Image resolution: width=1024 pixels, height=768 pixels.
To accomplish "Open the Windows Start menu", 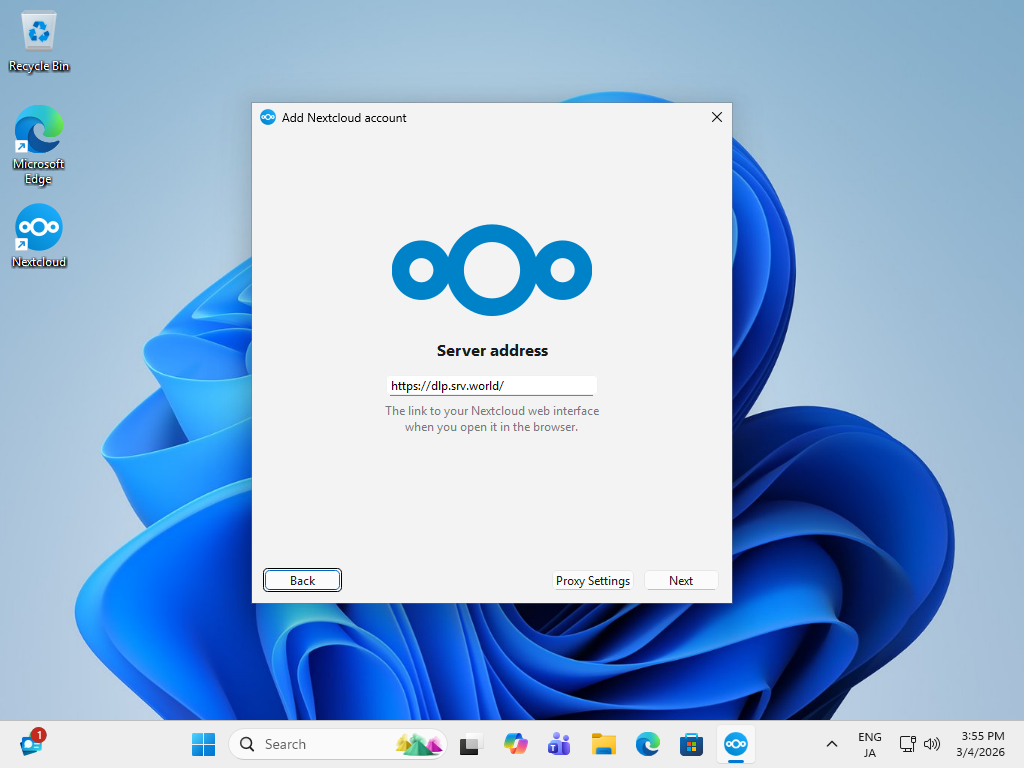I will tap(203, 744).
